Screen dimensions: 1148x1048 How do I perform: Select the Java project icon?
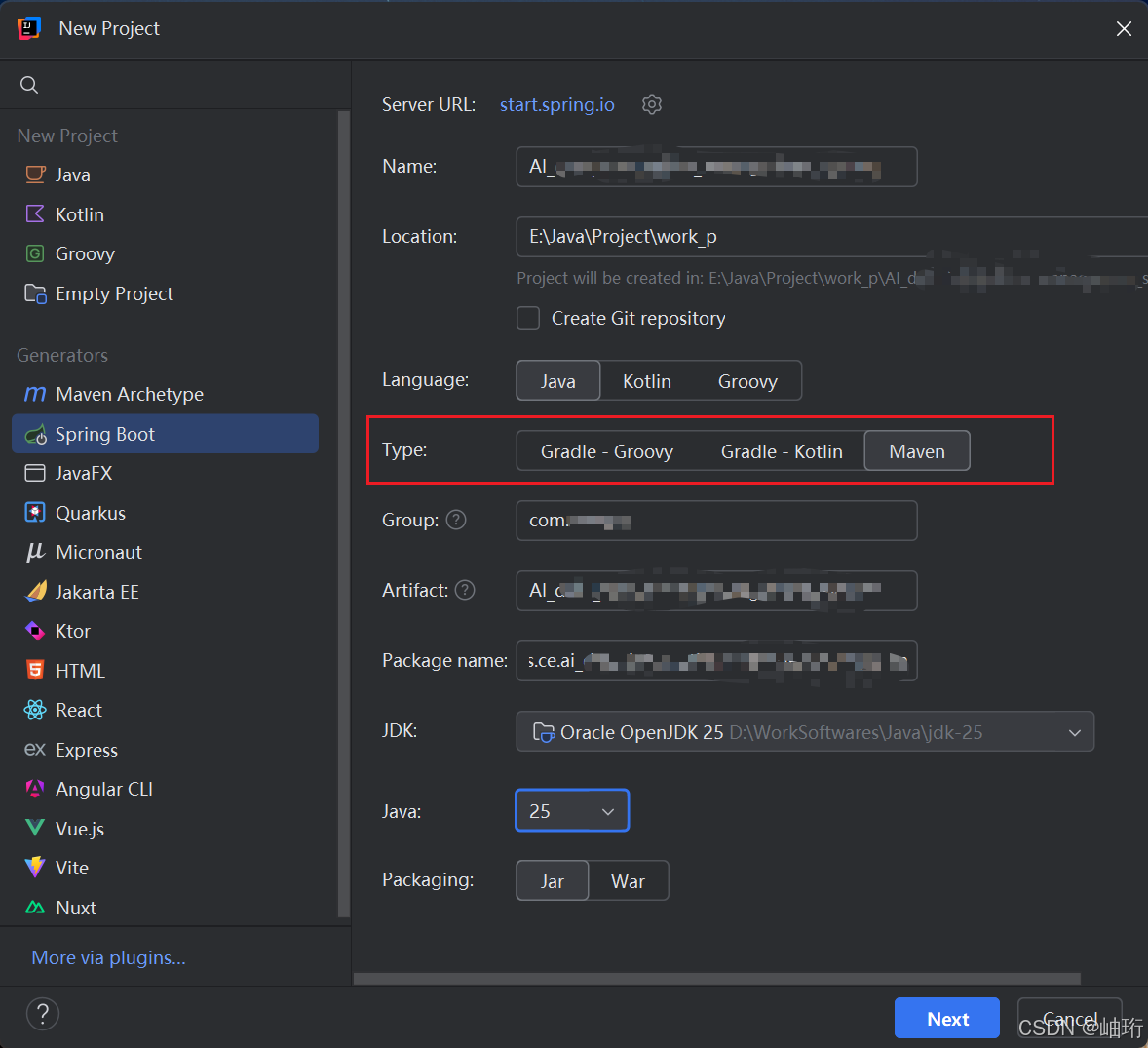click(35, 175)
